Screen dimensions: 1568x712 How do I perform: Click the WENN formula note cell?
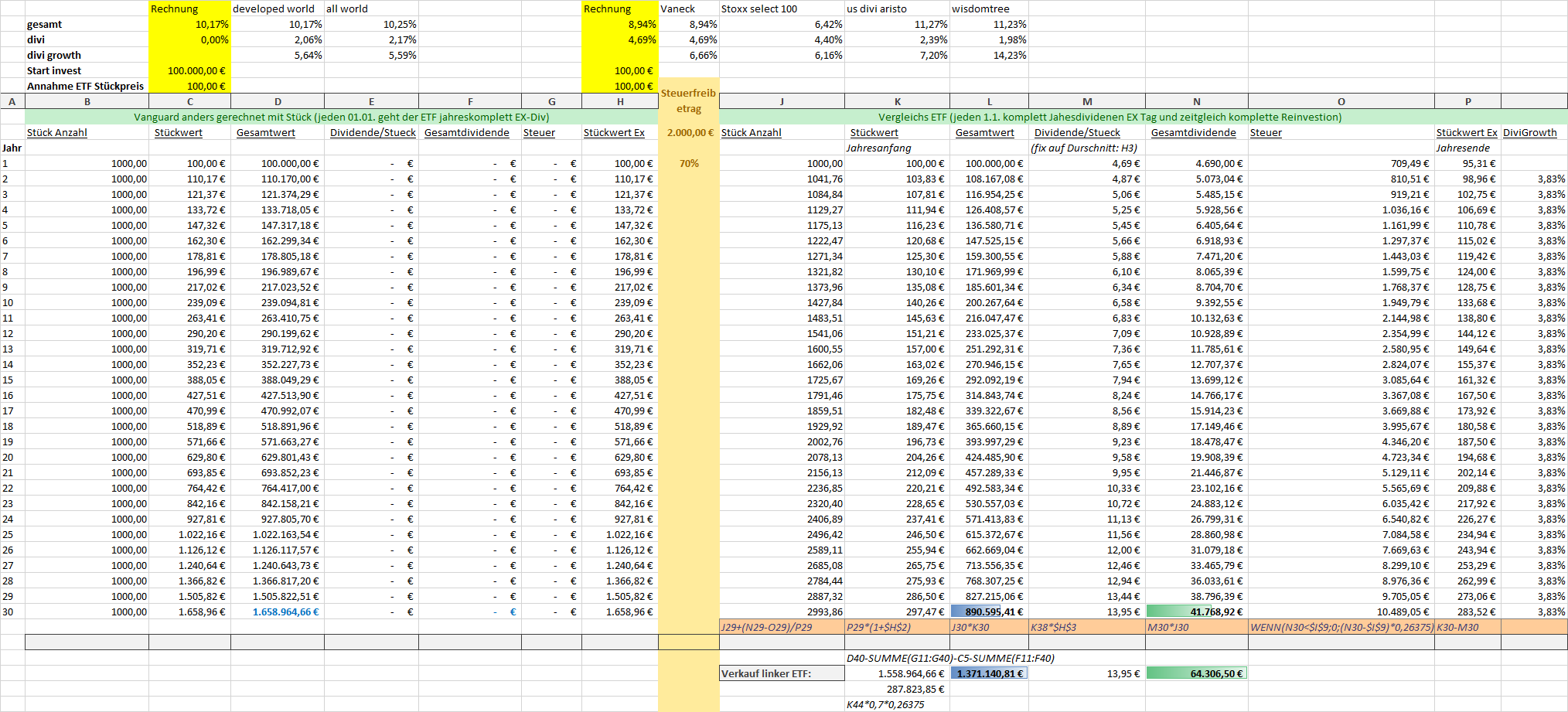coord(1341,627)
